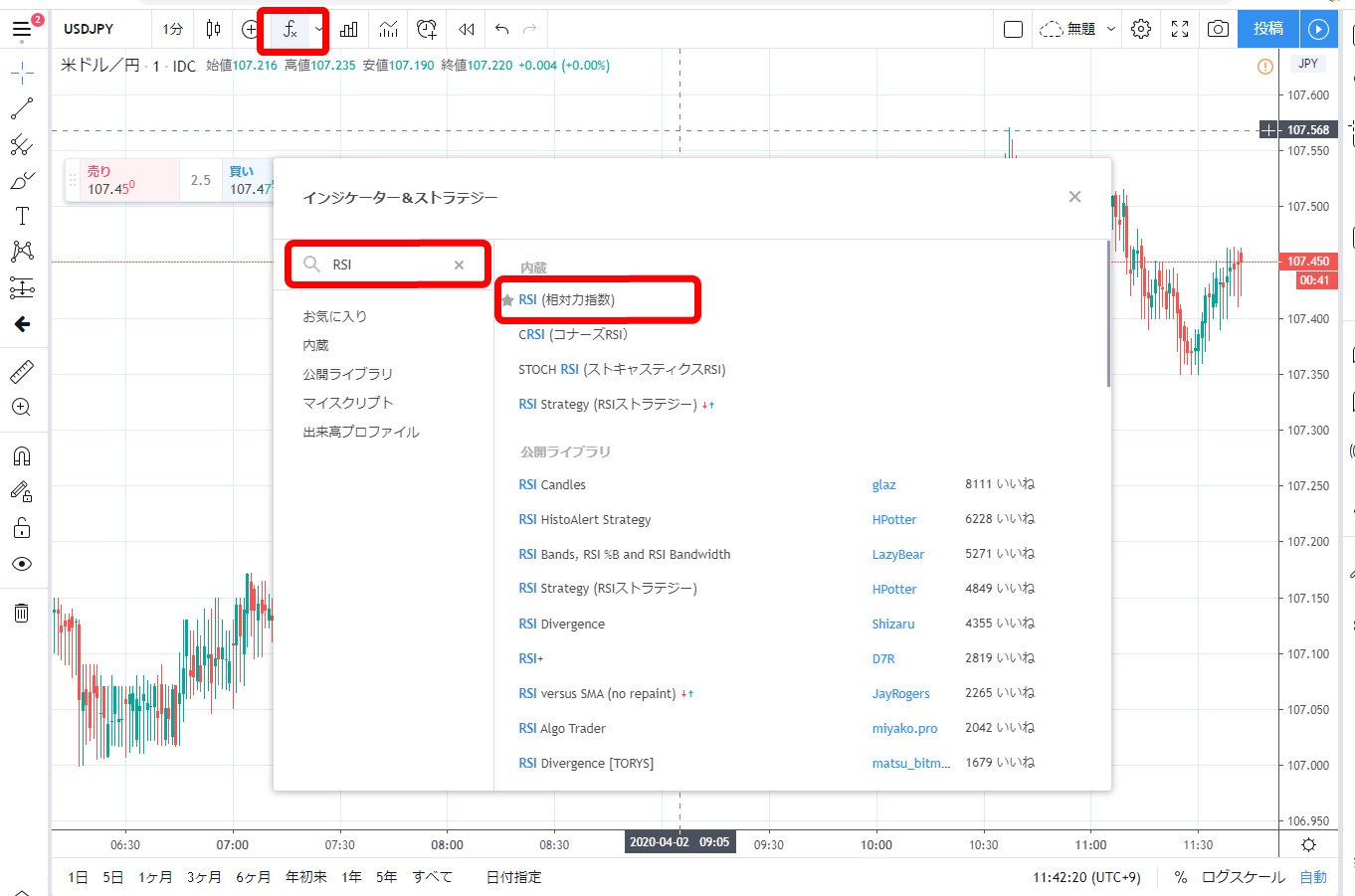
Task: Select the pattern drawing tool
Action: (x=22, y=251)
